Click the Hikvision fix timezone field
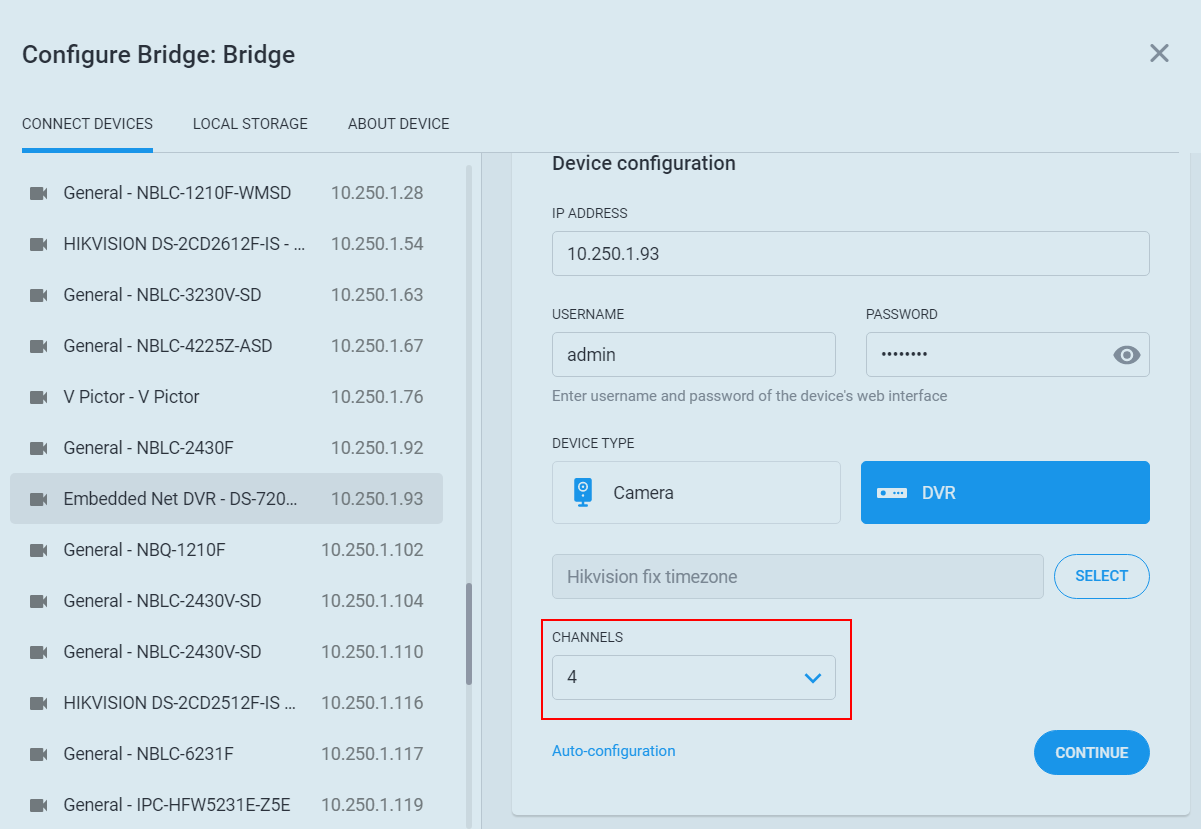Viewport: 1201px width, 829px height. (x=798, y=577)
